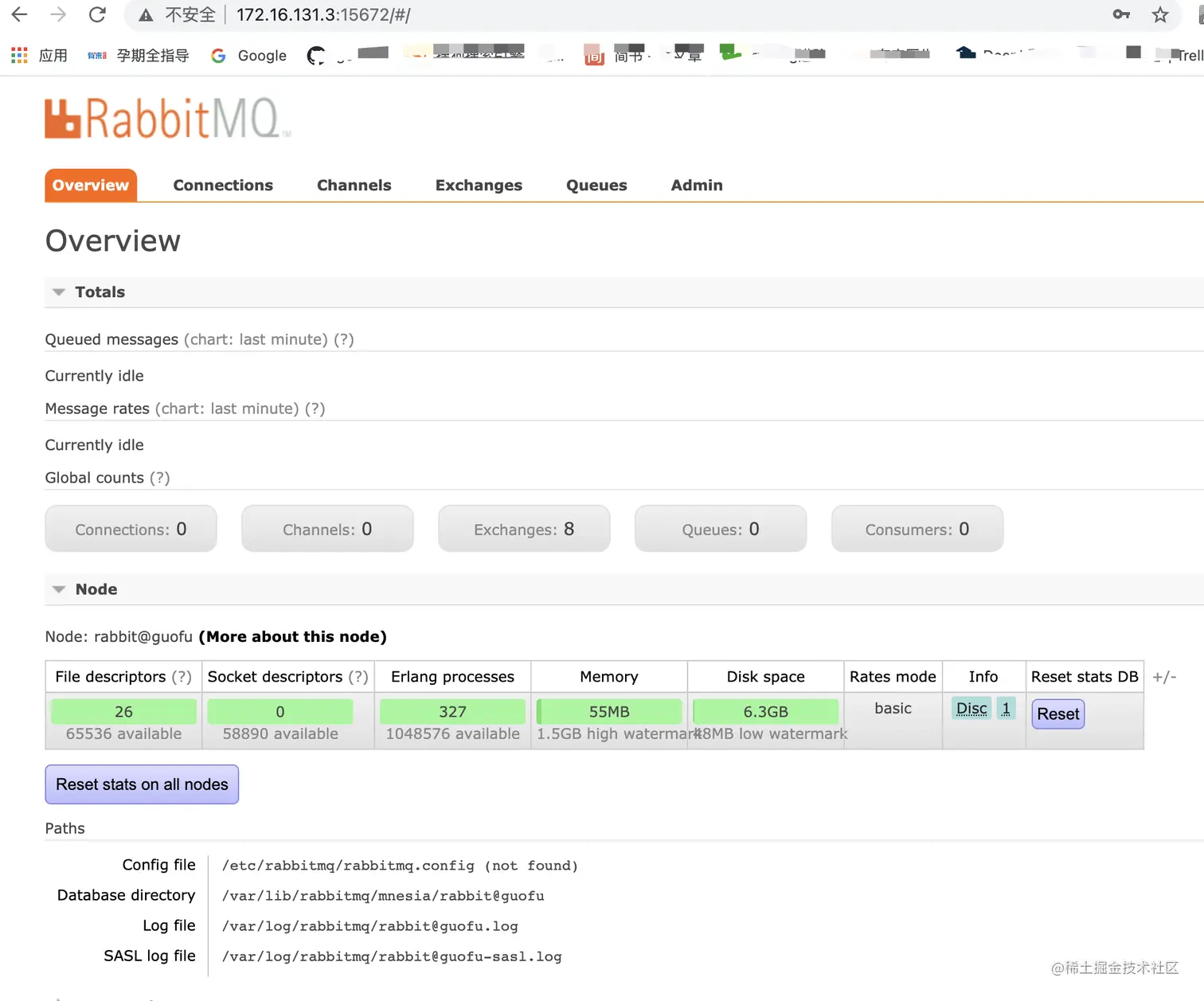Open the Channels tab
The image size is (1204, 1001).
(x=354, y=185)
